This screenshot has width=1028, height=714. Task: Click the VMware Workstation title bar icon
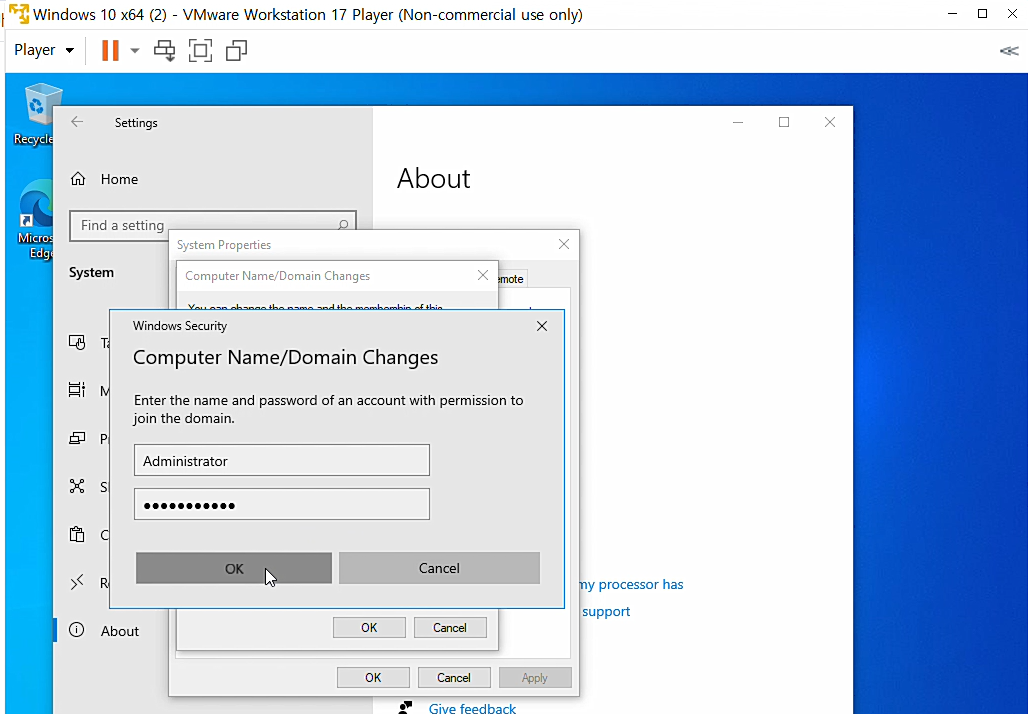click(19, 14)
